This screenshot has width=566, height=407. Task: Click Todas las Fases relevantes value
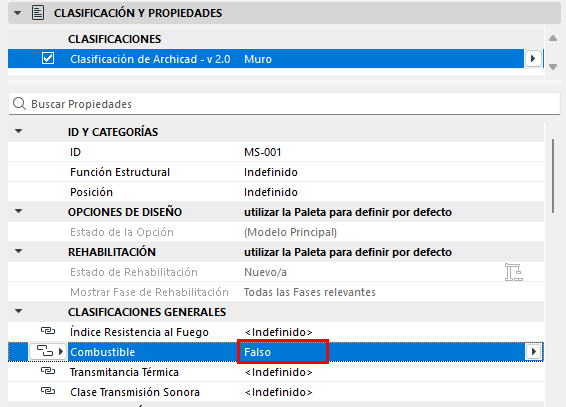310,292
